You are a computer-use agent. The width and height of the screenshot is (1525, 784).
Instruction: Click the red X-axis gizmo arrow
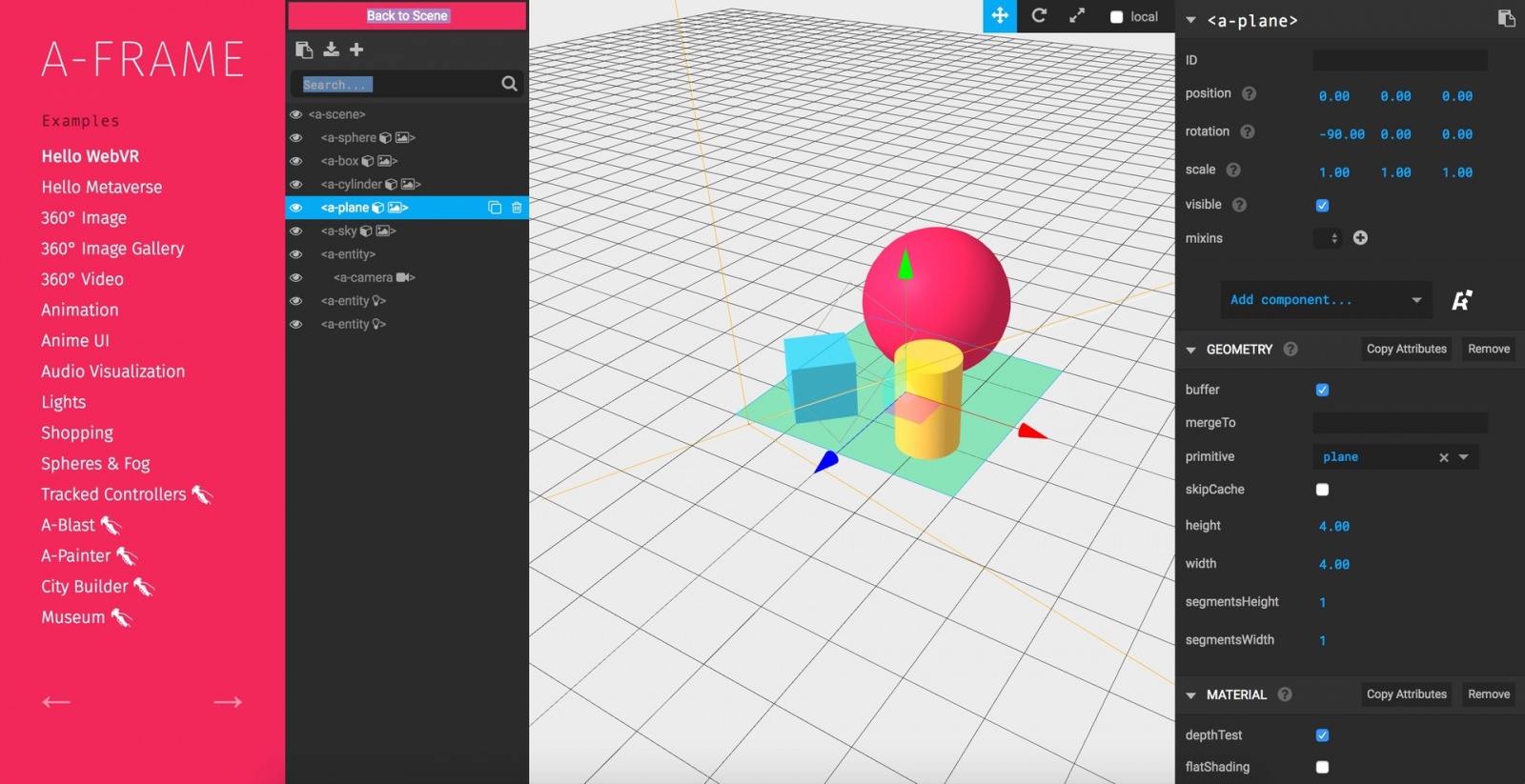(x=1032, y=432)
